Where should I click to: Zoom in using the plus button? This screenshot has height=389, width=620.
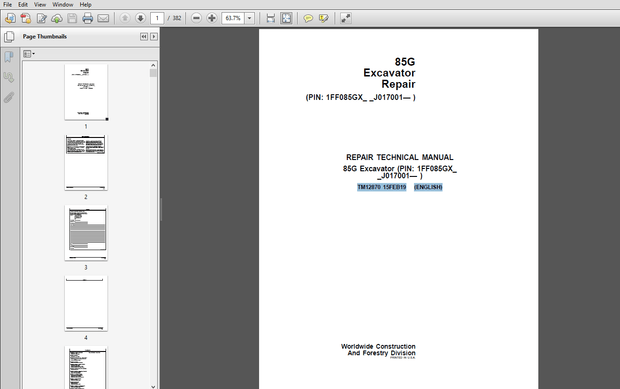point(212,18)
